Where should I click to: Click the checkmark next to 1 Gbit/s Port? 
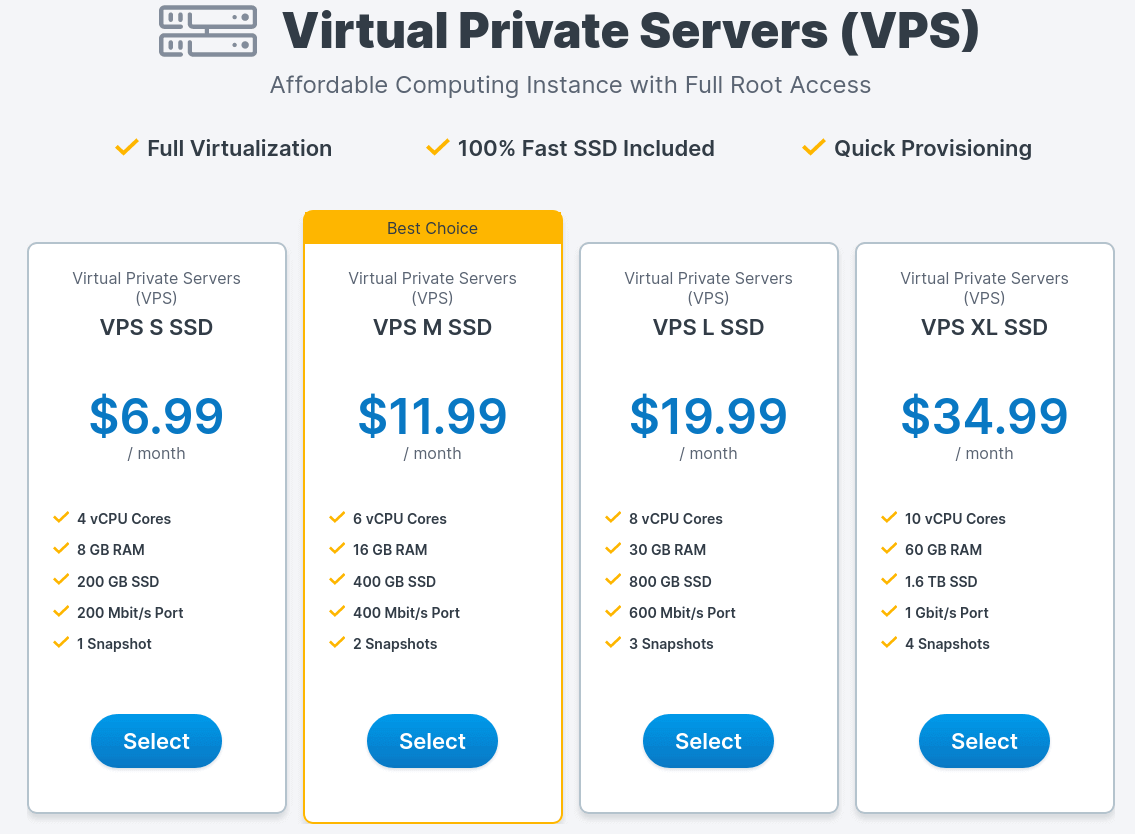point(889,612)
